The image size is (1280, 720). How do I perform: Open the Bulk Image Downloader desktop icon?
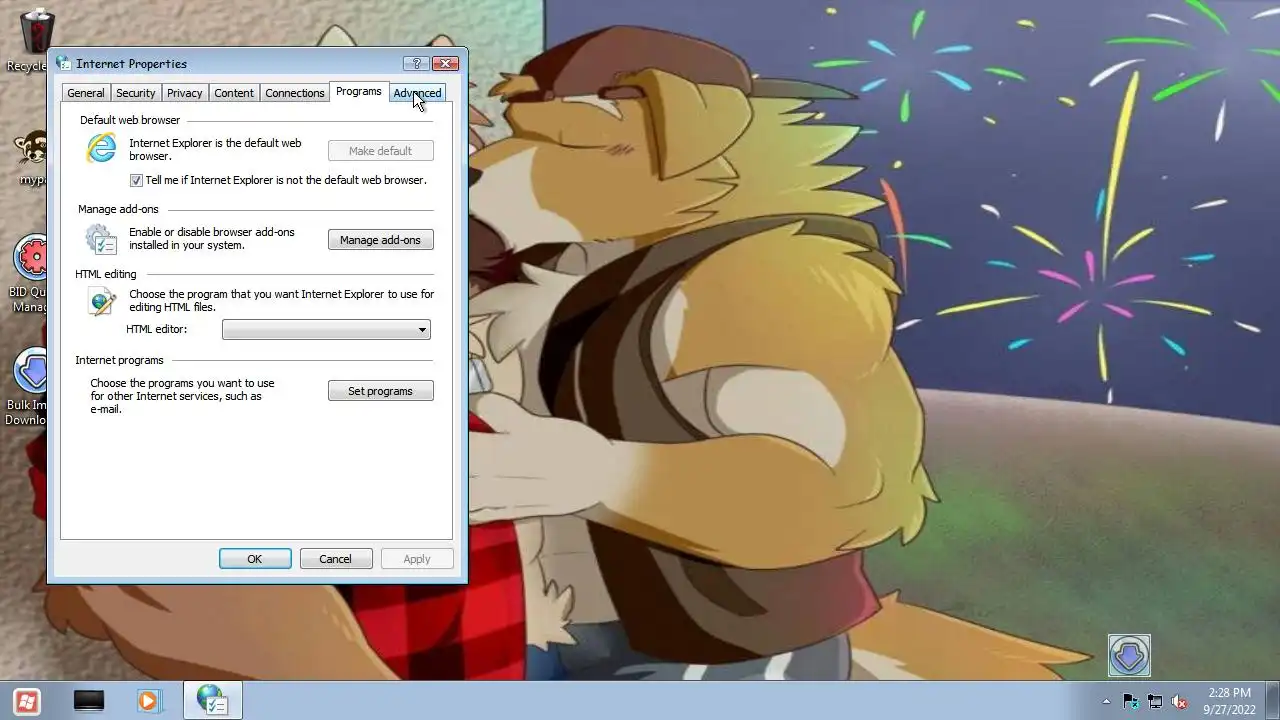(32, 372)
